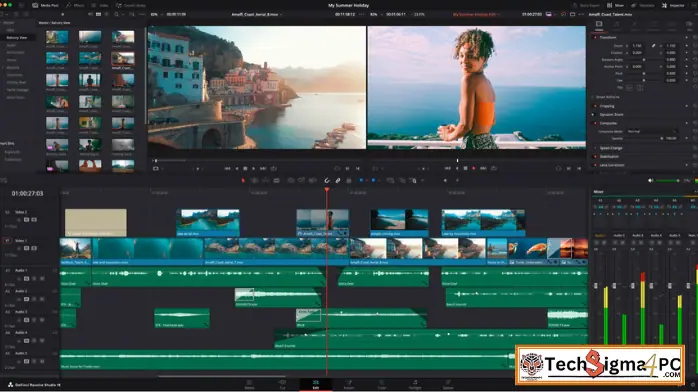Viewport: 698px width, 392px height.
Task: Play the source viewer clip forward
Action: pyautogui.click(x=254, y=169)
